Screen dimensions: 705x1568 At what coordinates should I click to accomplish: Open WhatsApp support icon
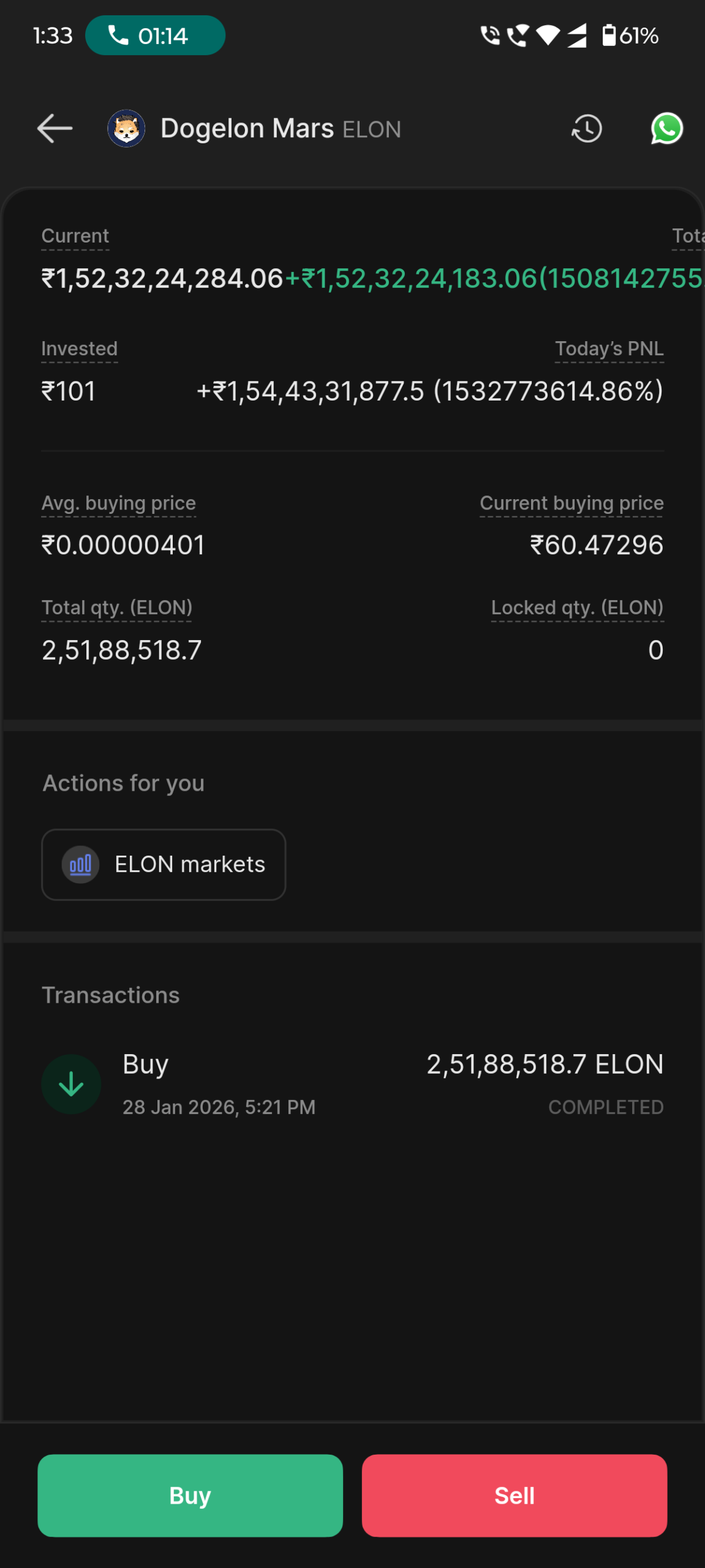pos(666,129)
